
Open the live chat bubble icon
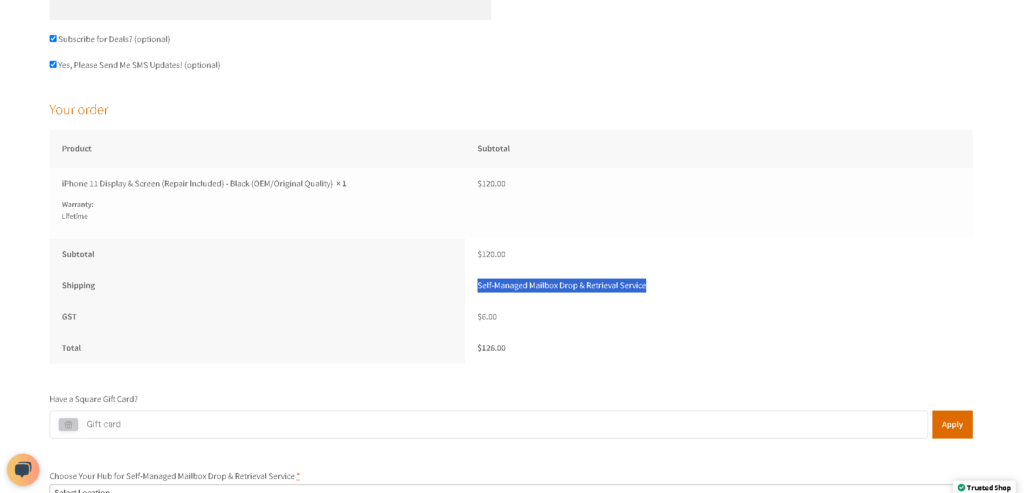(x=23, y=469)
